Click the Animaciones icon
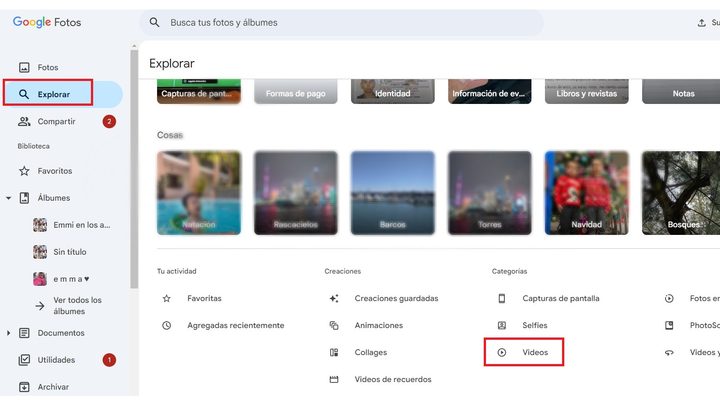The width and height of the screenshot is (720, 405). 334,326
